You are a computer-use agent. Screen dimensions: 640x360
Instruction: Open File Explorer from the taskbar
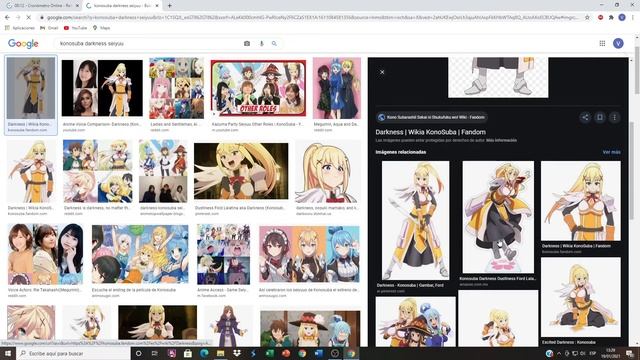tap(220, 353)
